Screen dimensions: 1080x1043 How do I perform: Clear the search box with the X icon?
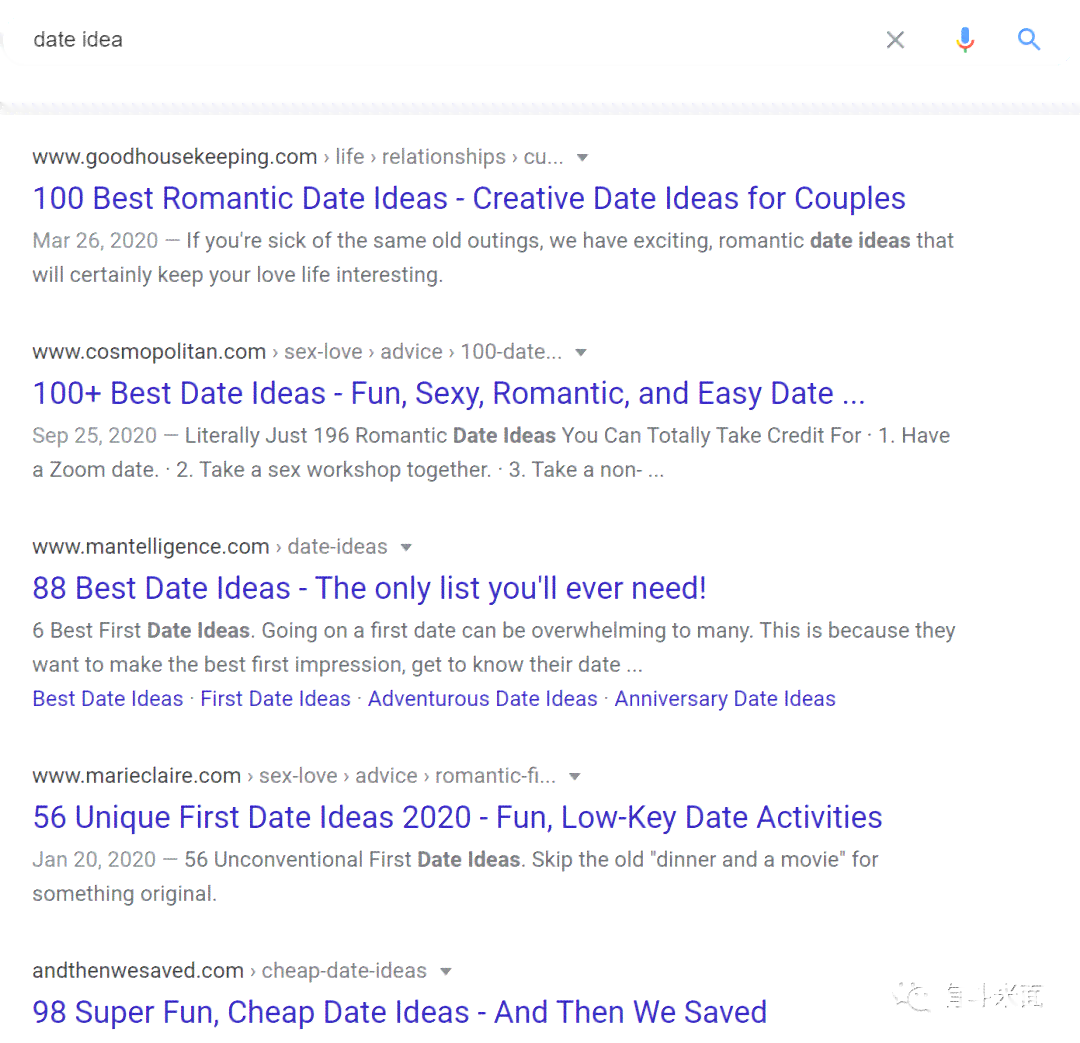(895, 40)
